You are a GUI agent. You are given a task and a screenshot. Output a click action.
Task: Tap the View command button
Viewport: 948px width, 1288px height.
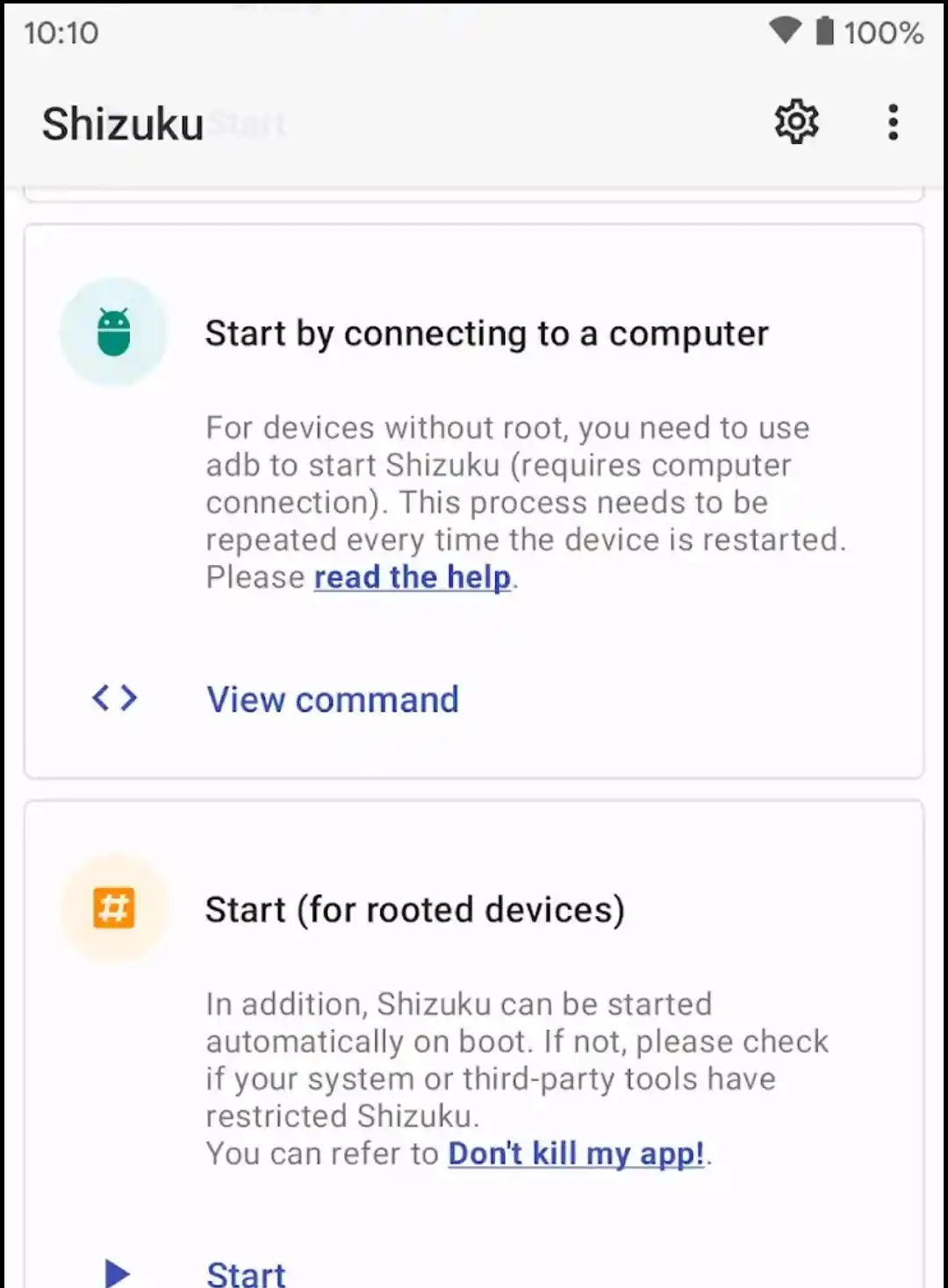tap(332, 699)
